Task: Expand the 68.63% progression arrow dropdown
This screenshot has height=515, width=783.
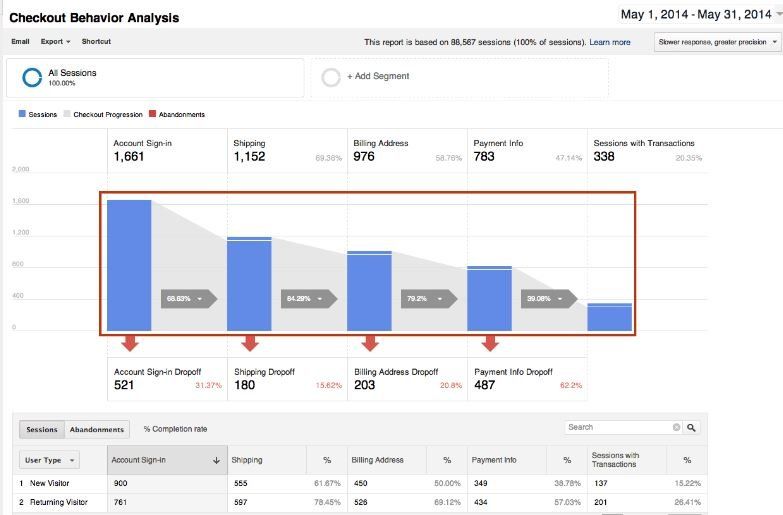Action: coord(189,299)
